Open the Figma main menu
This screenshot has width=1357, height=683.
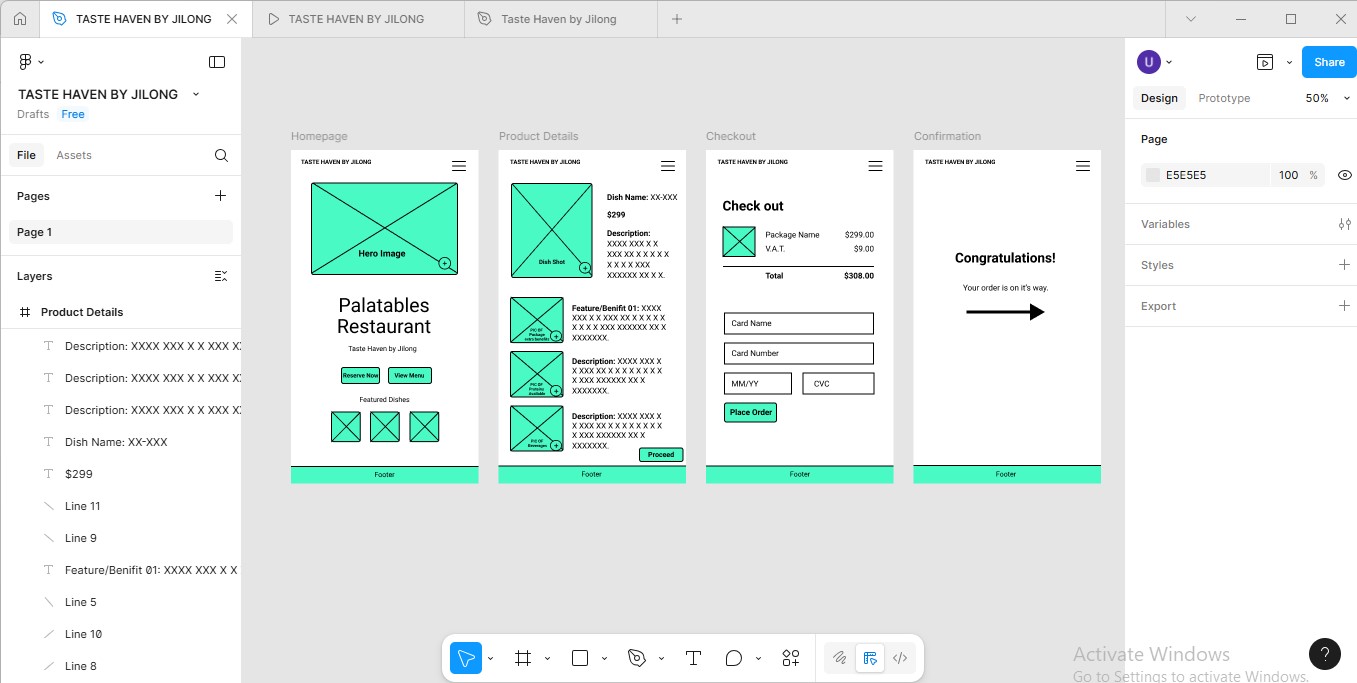[x=24, y=61]
